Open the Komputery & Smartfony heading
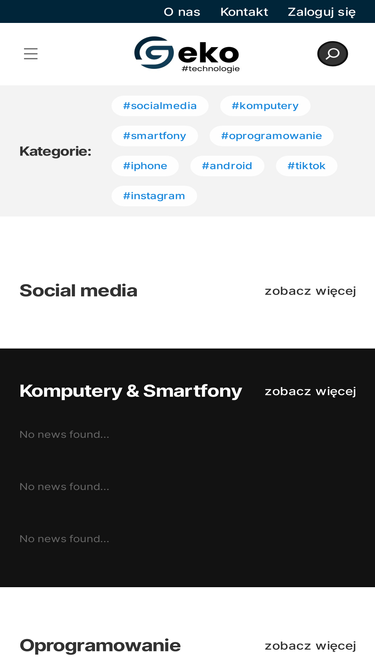Screen dimensions: 375x667 [131, 391]
